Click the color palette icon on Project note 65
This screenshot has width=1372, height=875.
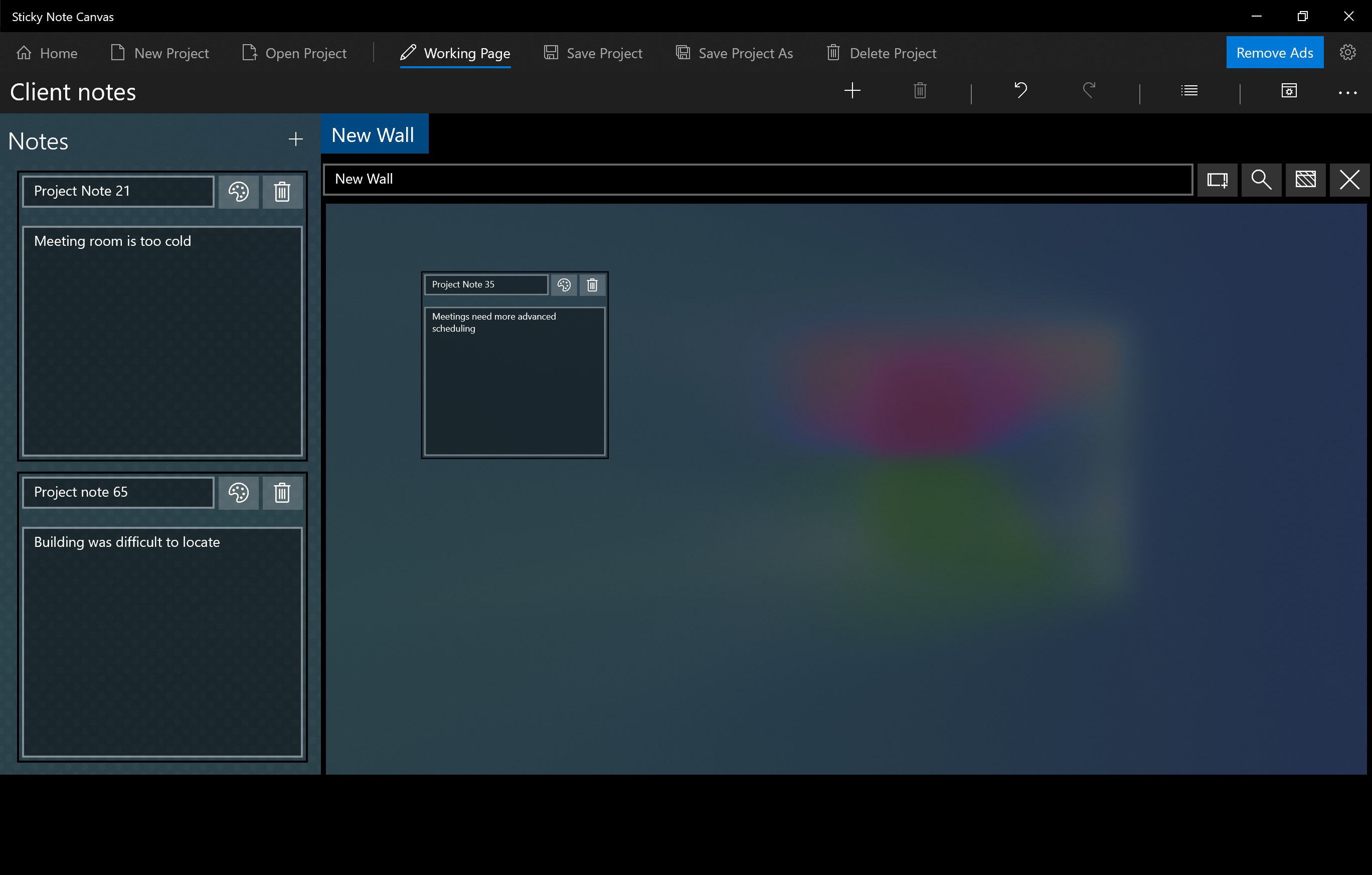click(238, 492)
